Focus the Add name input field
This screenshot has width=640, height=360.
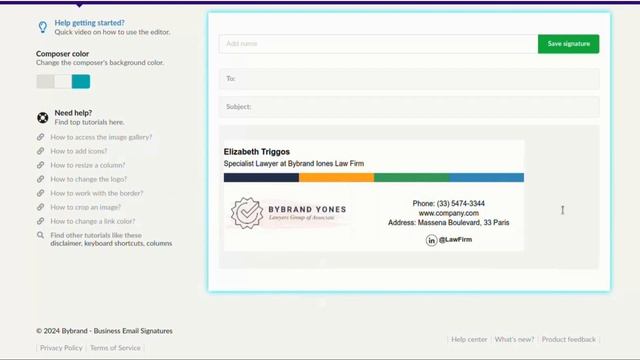(378, 44)
